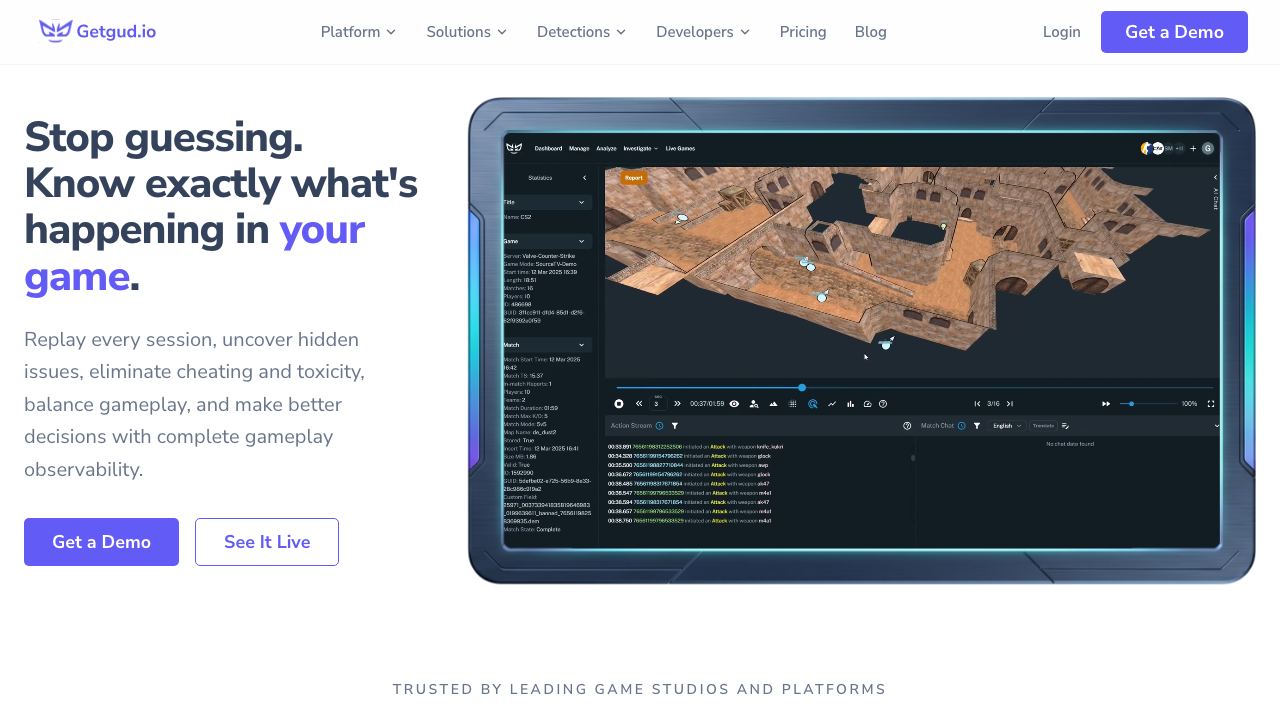This screenshot has width=1280, height=720.
Task: Collapse the Game section in Statistics
Action: (x=581, y=241)
